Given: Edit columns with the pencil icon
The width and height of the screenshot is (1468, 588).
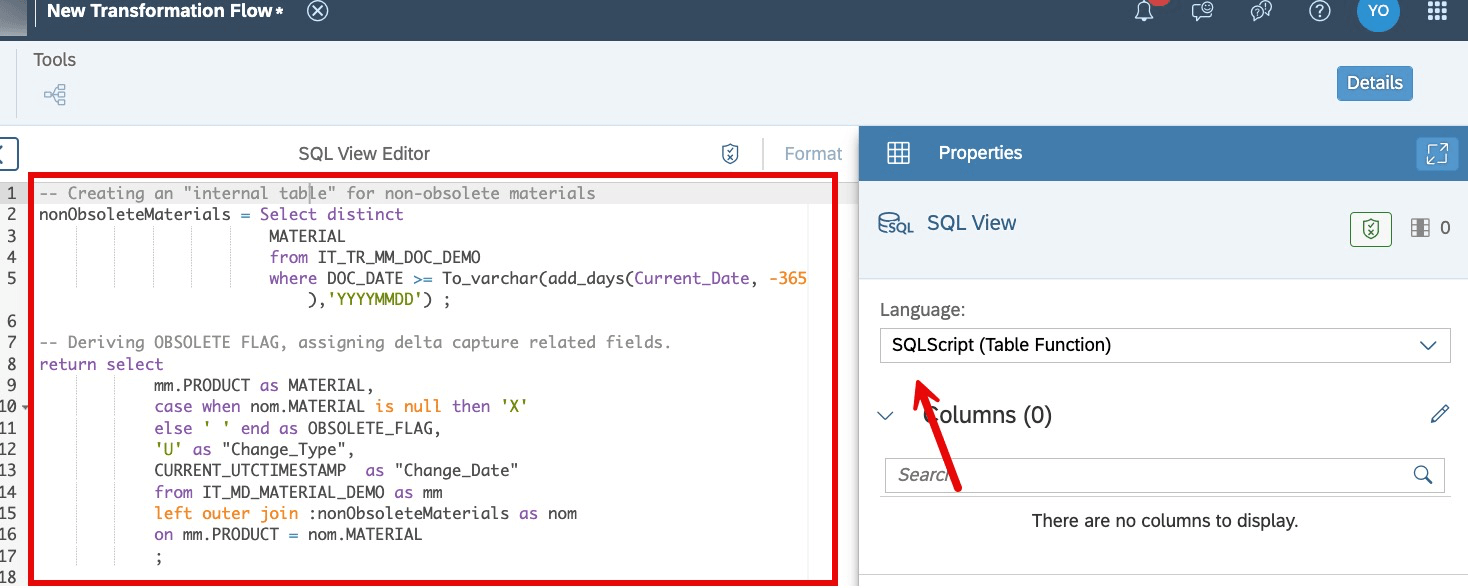Looking at the screenshot, I should tap(1440, 414).
